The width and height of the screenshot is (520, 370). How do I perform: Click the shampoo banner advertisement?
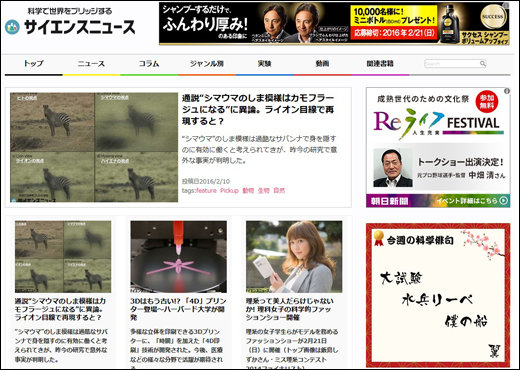[x=334, y=23]
